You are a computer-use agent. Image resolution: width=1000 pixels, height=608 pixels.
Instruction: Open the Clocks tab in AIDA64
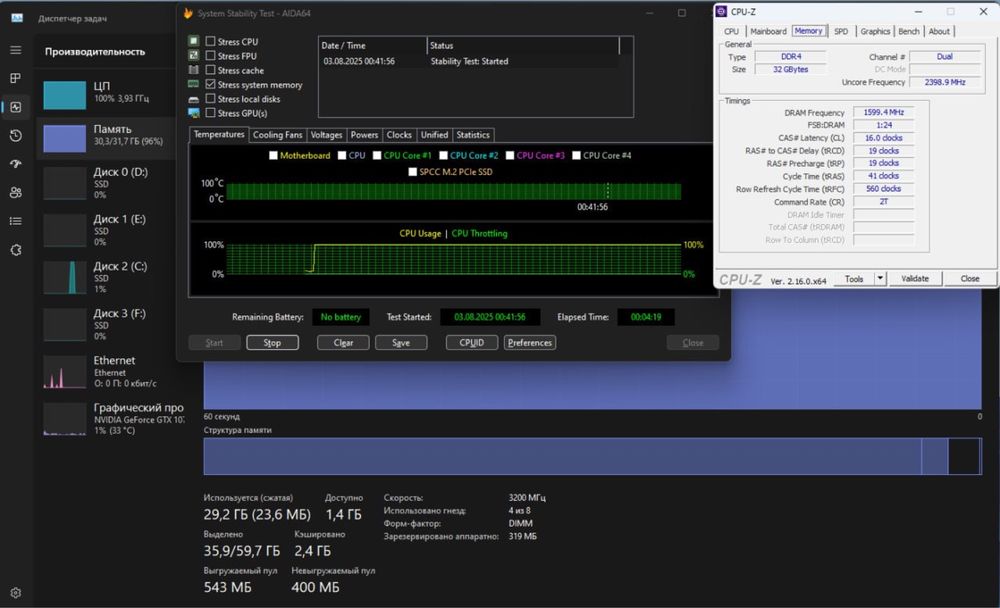point(399,135)
